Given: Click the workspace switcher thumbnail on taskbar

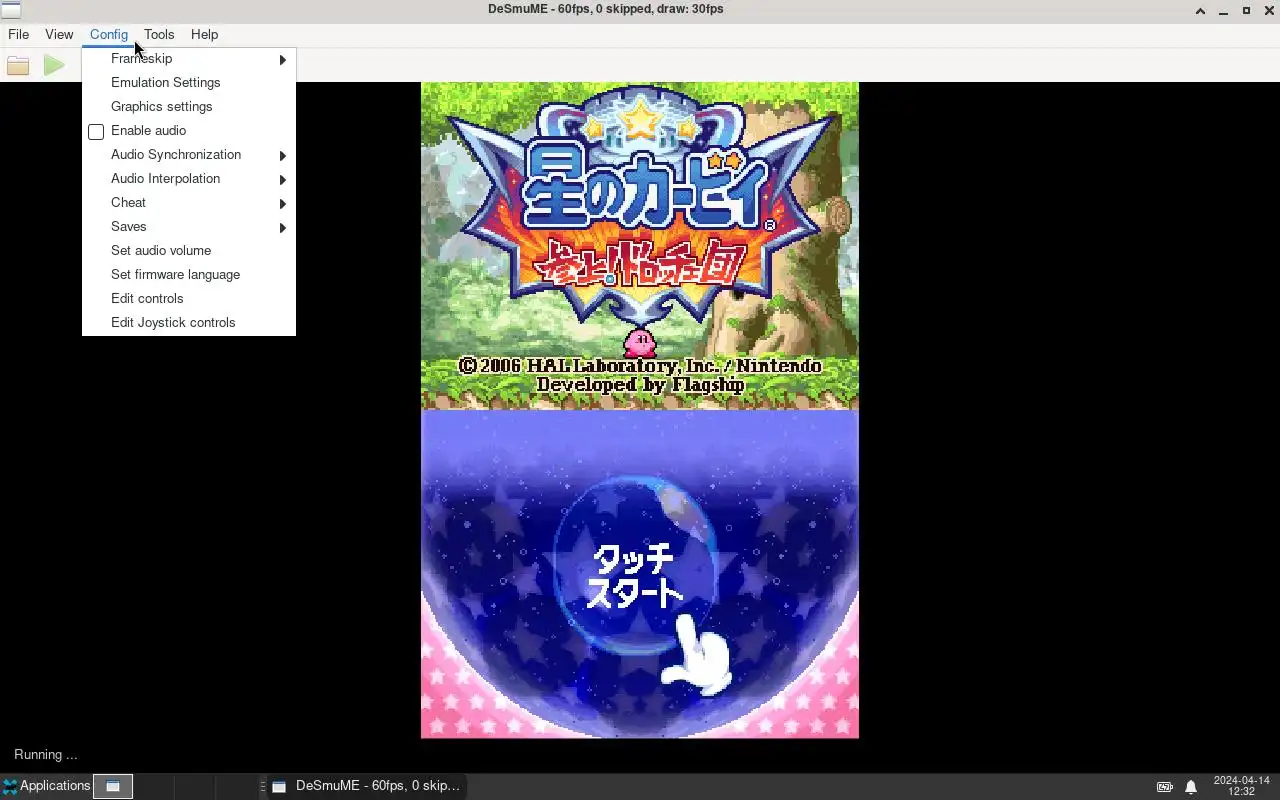Looking at the screenshot, I should pyautogui.click(x=113, y=787).
